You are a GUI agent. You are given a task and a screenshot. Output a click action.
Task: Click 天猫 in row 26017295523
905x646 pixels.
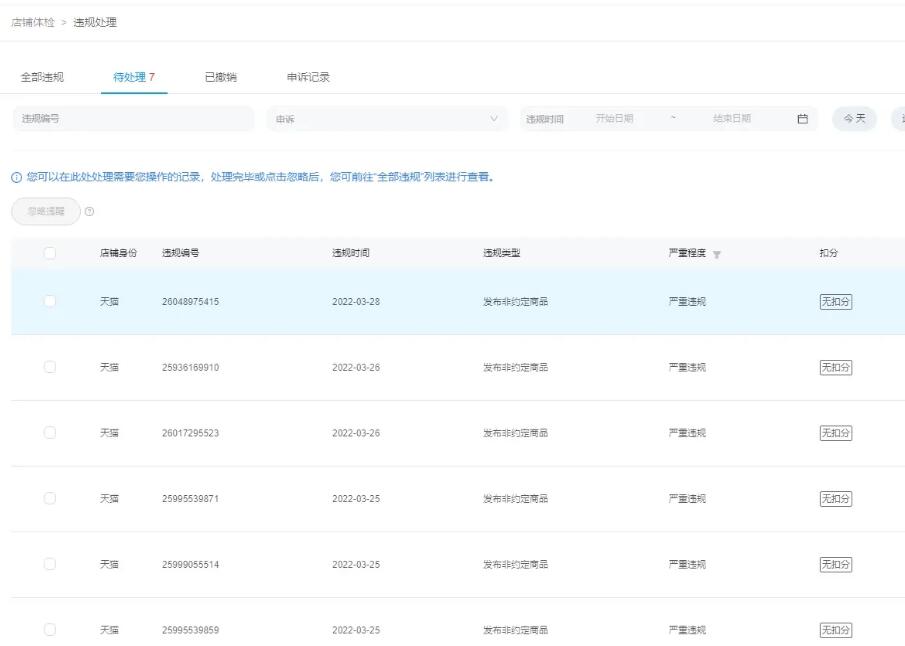(109, 433)
